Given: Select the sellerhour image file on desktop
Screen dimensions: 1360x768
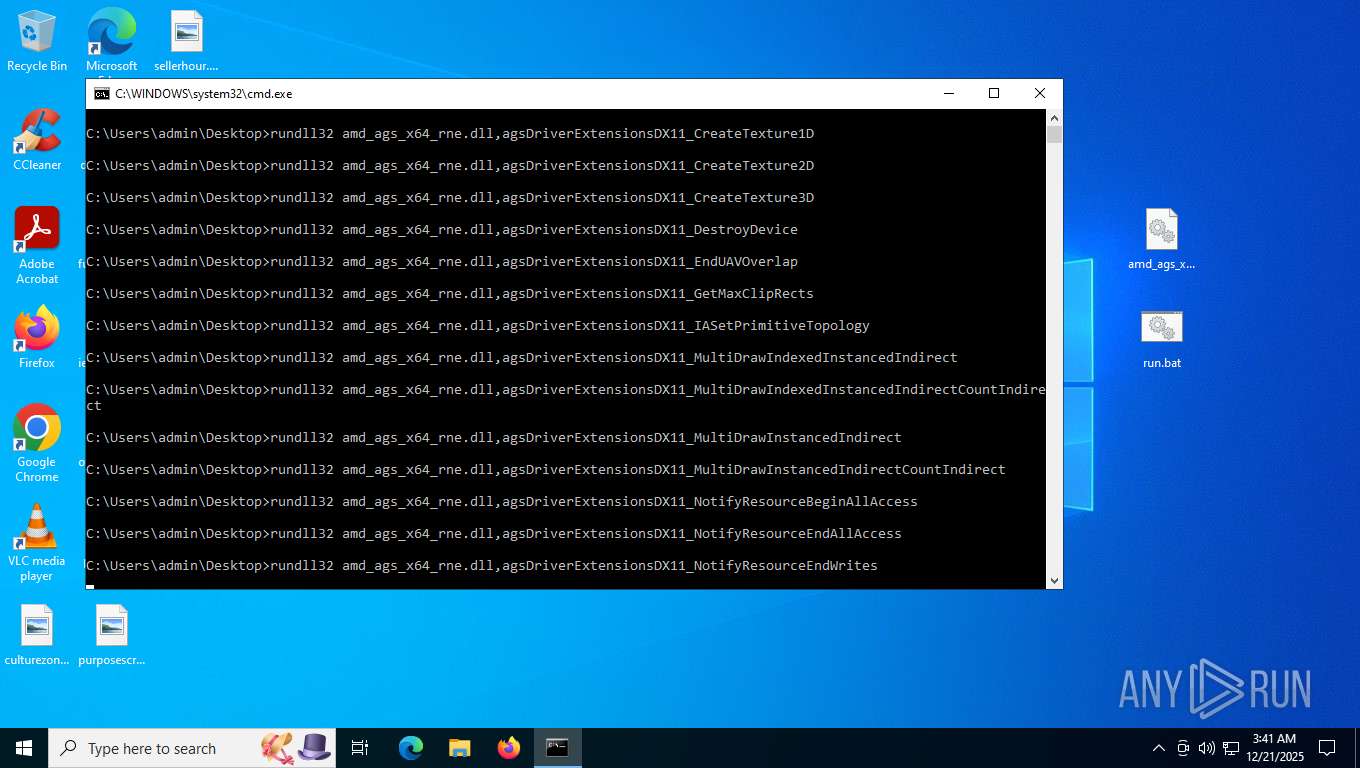Looking at the screenshot, I should [186, 42].
